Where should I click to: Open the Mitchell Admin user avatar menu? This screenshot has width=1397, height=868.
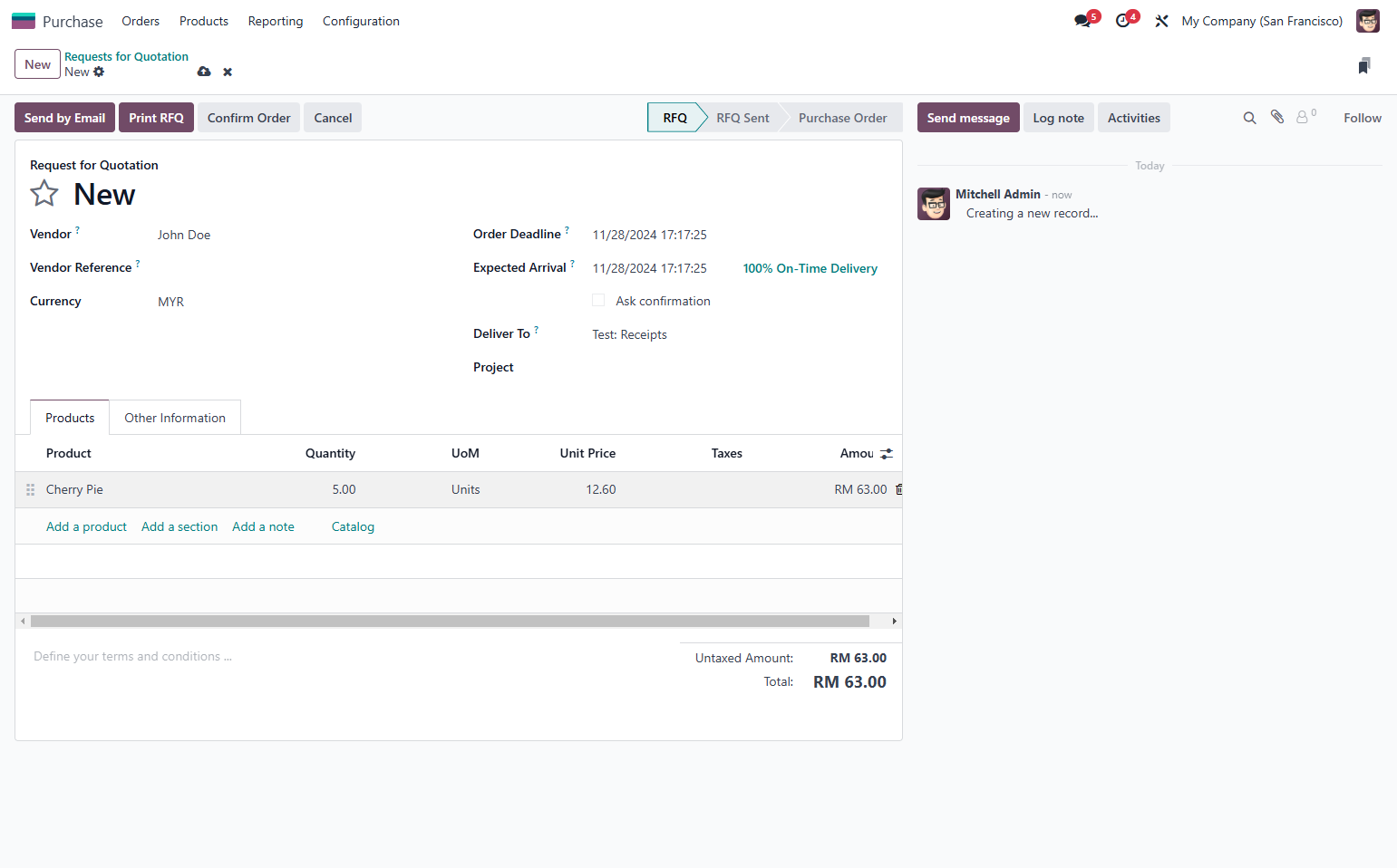click(x=1367, y=21)
